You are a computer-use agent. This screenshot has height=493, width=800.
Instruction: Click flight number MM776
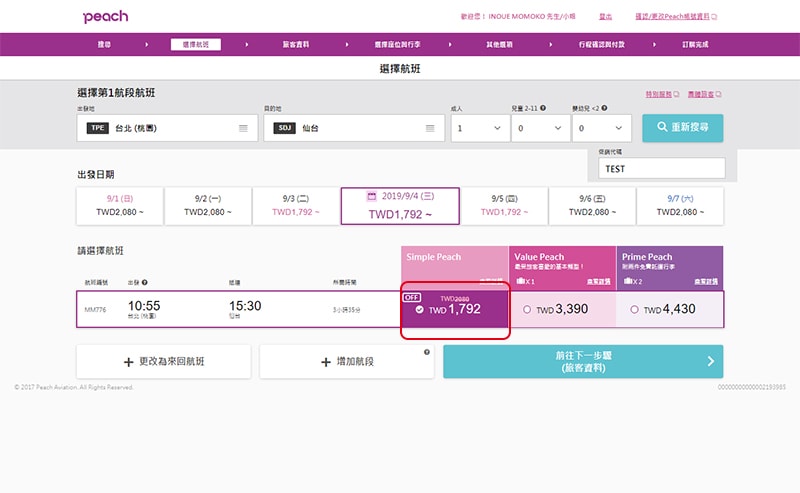coord(95,309)
